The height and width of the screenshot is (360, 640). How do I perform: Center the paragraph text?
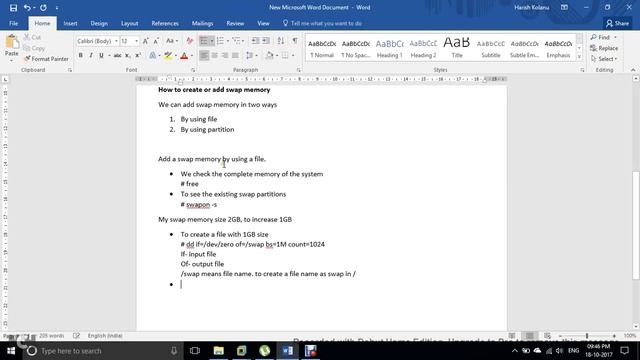214,56
